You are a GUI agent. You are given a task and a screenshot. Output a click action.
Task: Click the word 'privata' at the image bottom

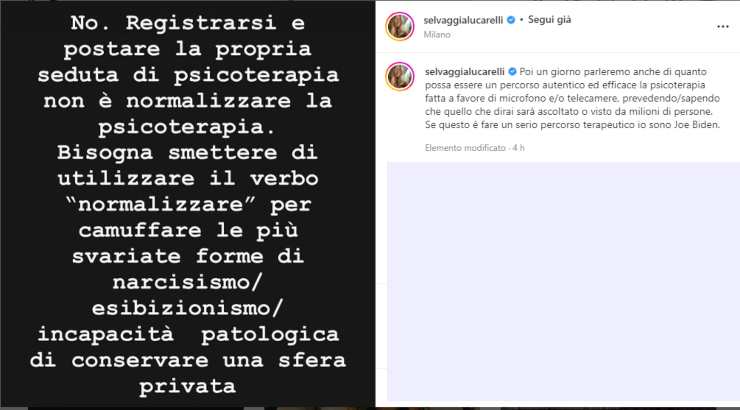[187, 387]
